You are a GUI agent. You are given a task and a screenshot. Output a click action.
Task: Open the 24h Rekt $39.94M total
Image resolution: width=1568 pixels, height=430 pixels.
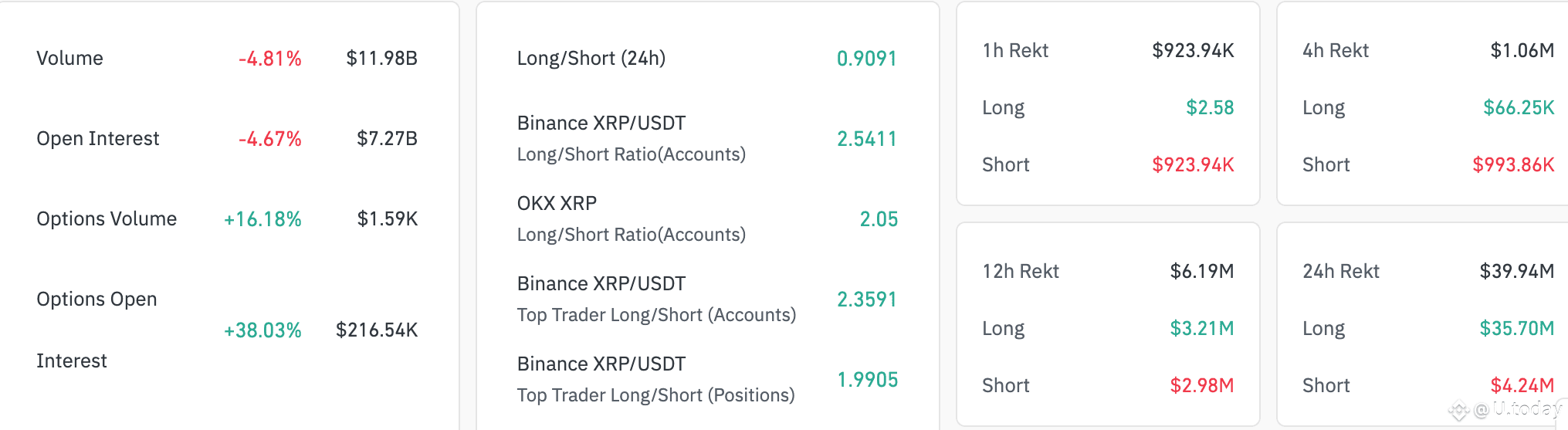point(1516,272)
